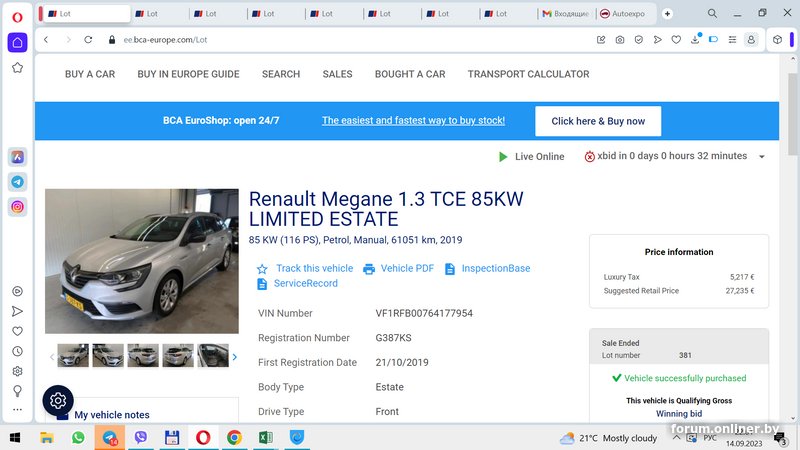Click the Track this vehicle star icon
The width and height of the screenshot is (800, 450).
[x=262, y=269]
